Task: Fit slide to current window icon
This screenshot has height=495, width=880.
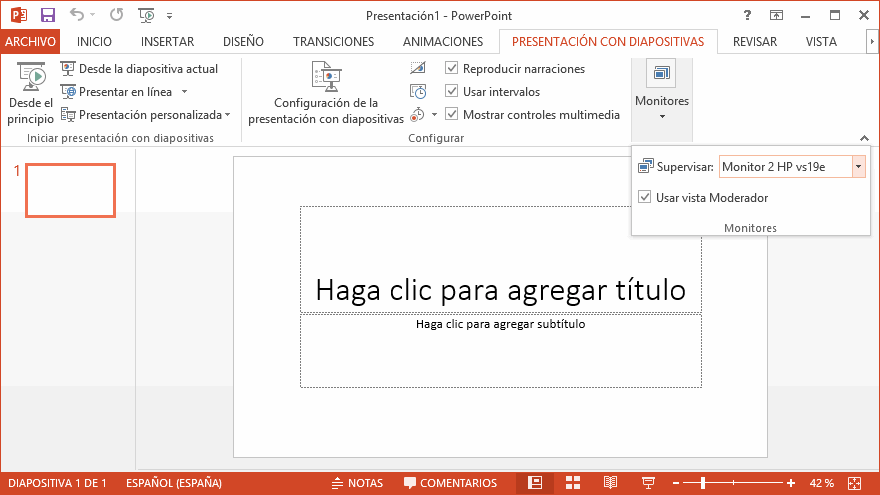Action: 853,483
